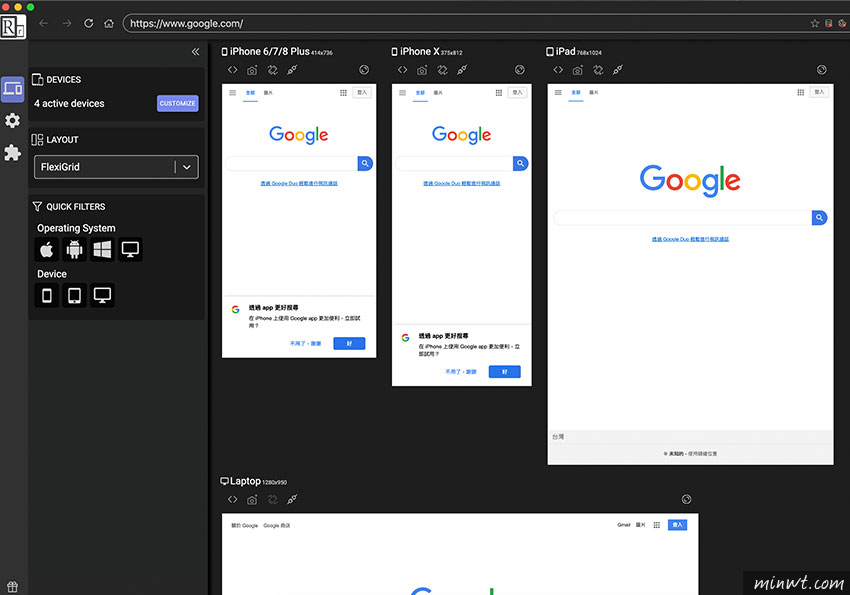Screen dimensions: 850x595
Task: Open the Google Duo link in iPhone 6/7/8 Plus preview
Action: [x=299, y=183]
